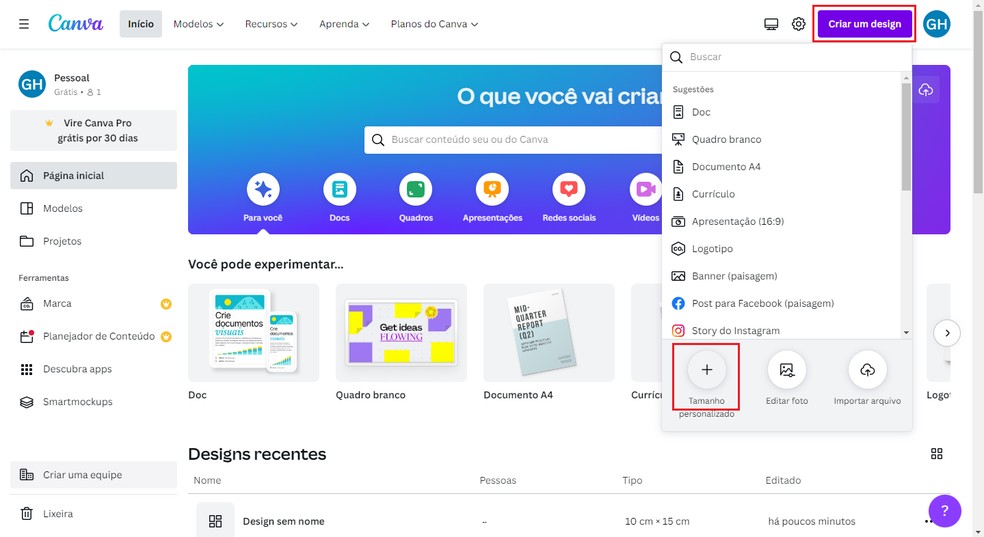Click the Tipo column header

point(632,480)
